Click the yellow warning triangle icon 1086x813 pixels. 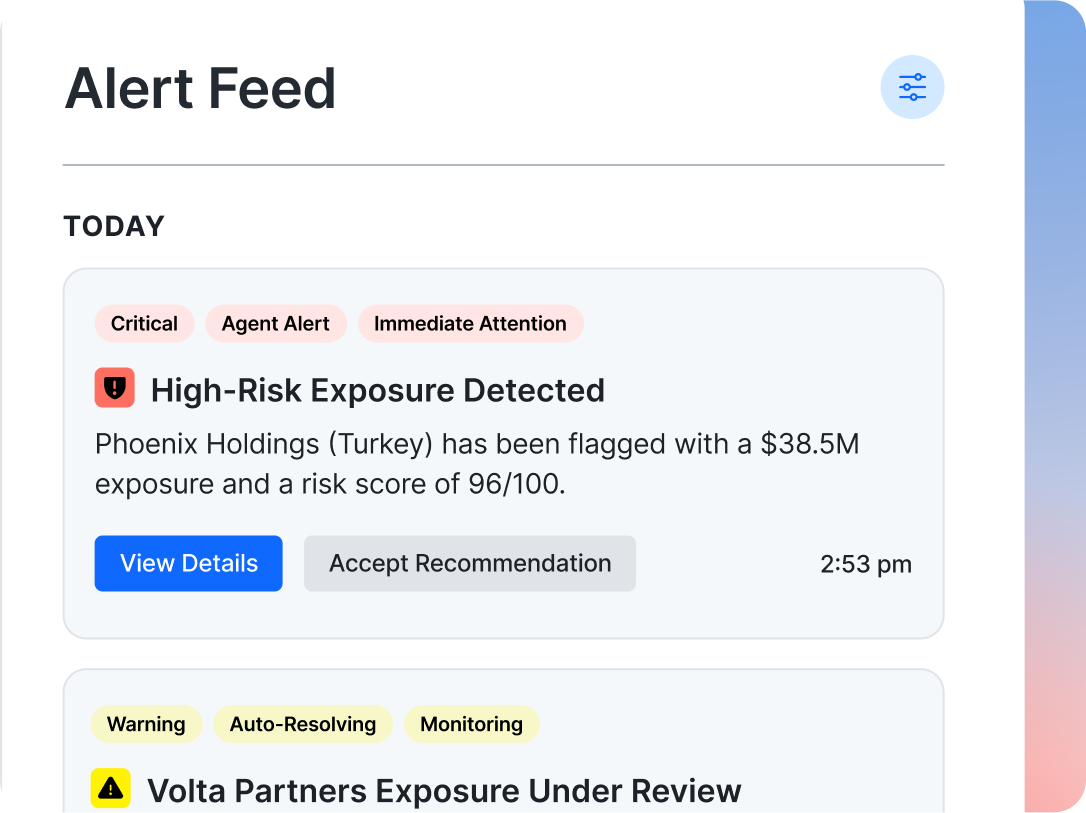(x=111, y=789)
